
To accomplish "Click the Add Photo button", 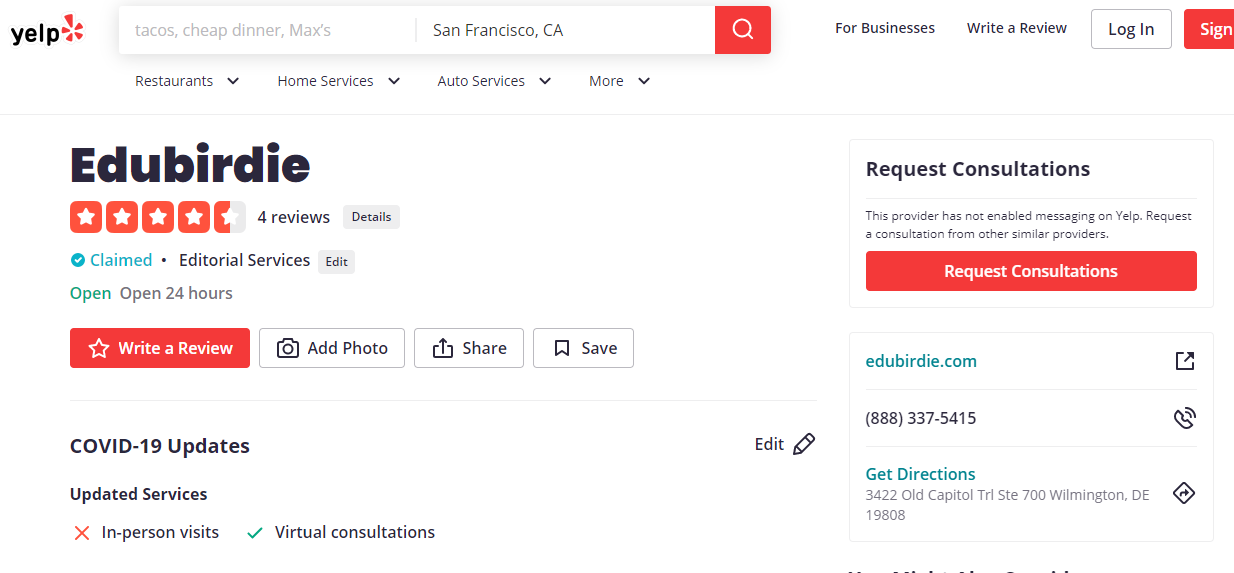I will tap(332, 348).
